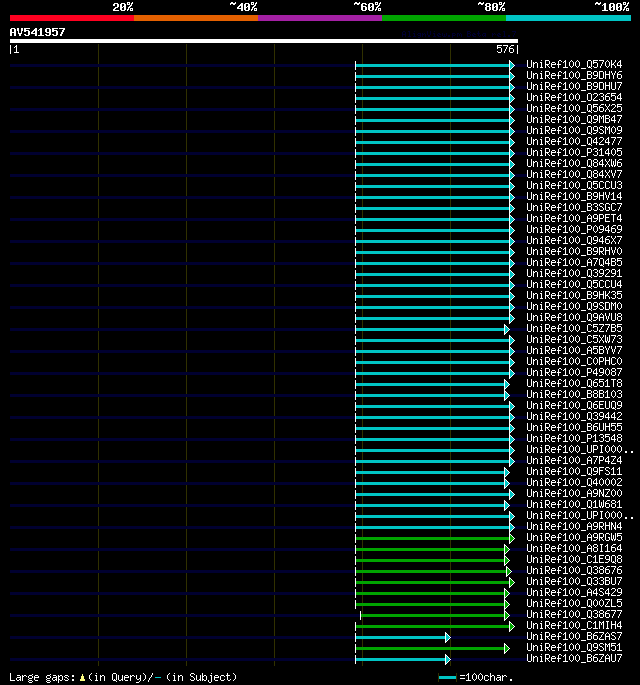Screen dimensions: 640x685
Task: Select the UniRef100_B9HV14 label
Action: pyautogui.click(x=574, y=196)
